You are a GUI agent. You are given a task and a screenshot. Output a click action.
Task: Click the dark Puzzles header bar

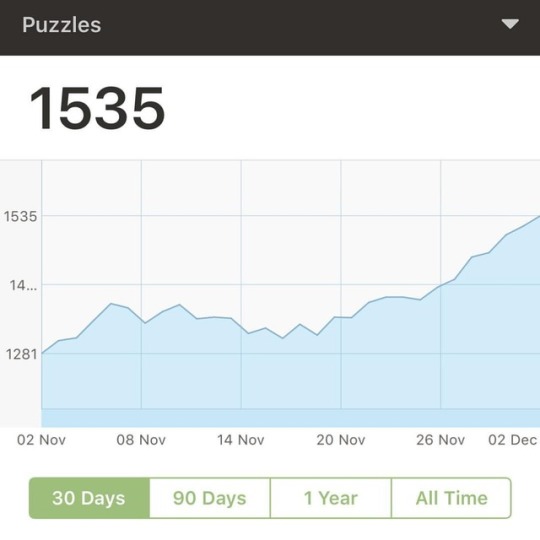[x=270, y=28]
